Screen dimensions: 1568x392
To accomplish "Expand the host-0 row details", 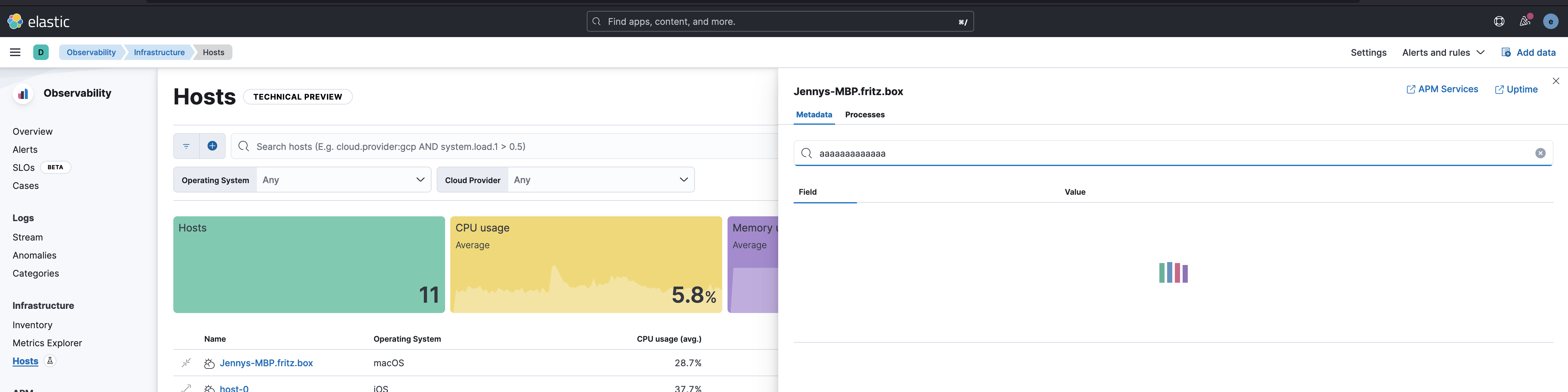I will click(186, 388).
